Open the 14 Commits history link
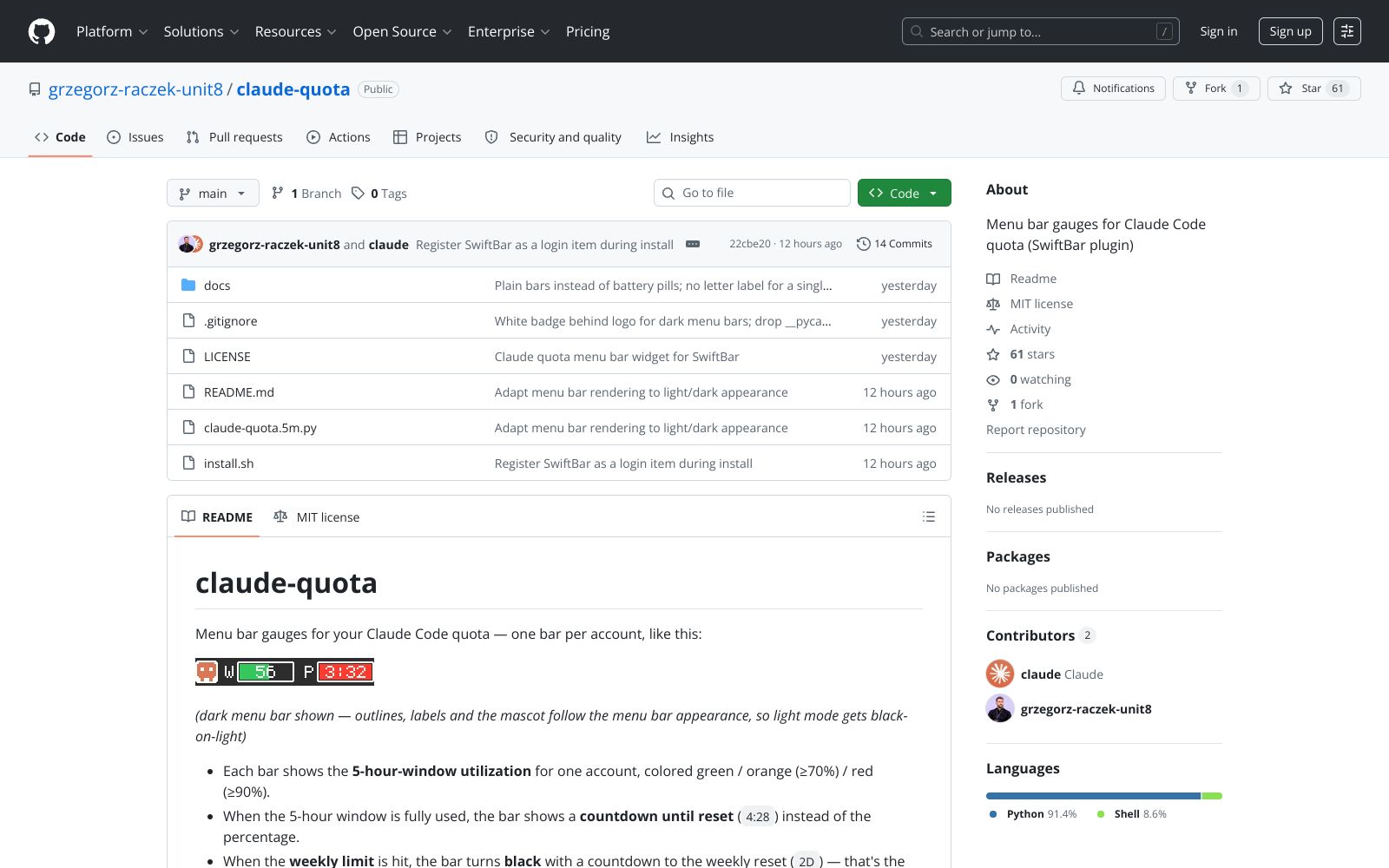 click(894, 244)
